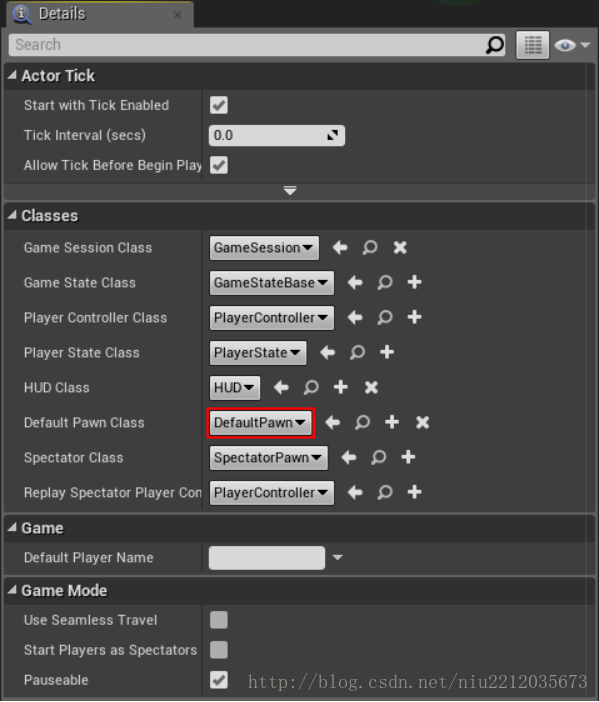Click the search magnifier icon in Details
599x702 pixels.
pyautogui.click(x=494, y=45)
